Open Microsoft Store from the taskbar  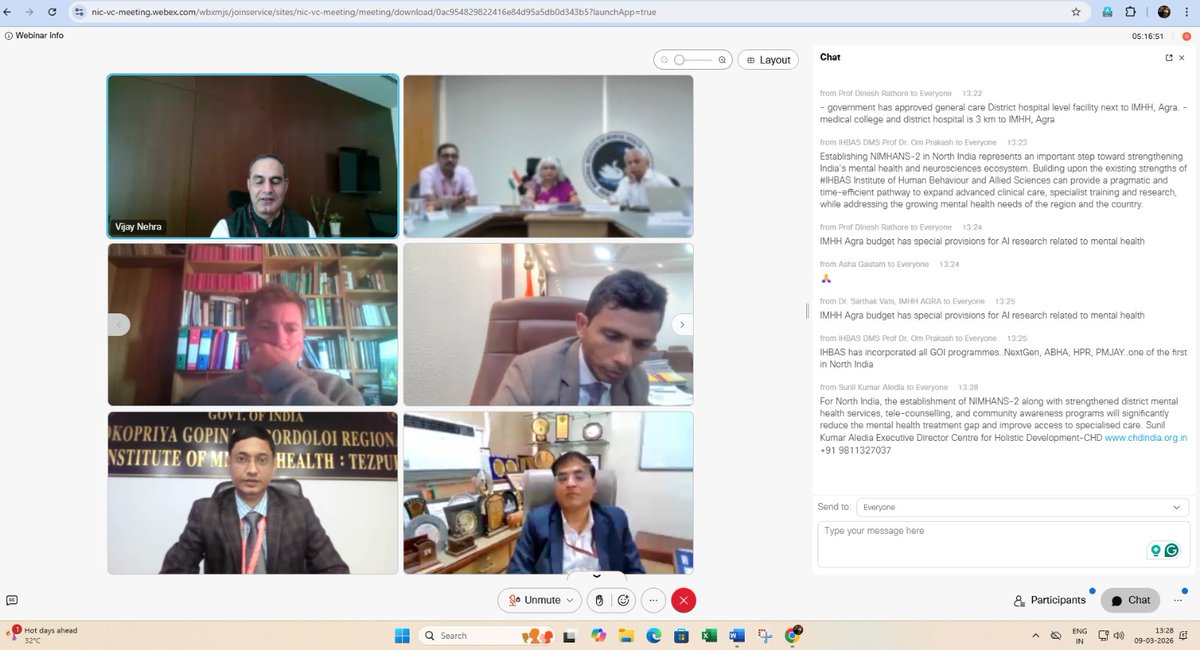(x=681, y=635)
